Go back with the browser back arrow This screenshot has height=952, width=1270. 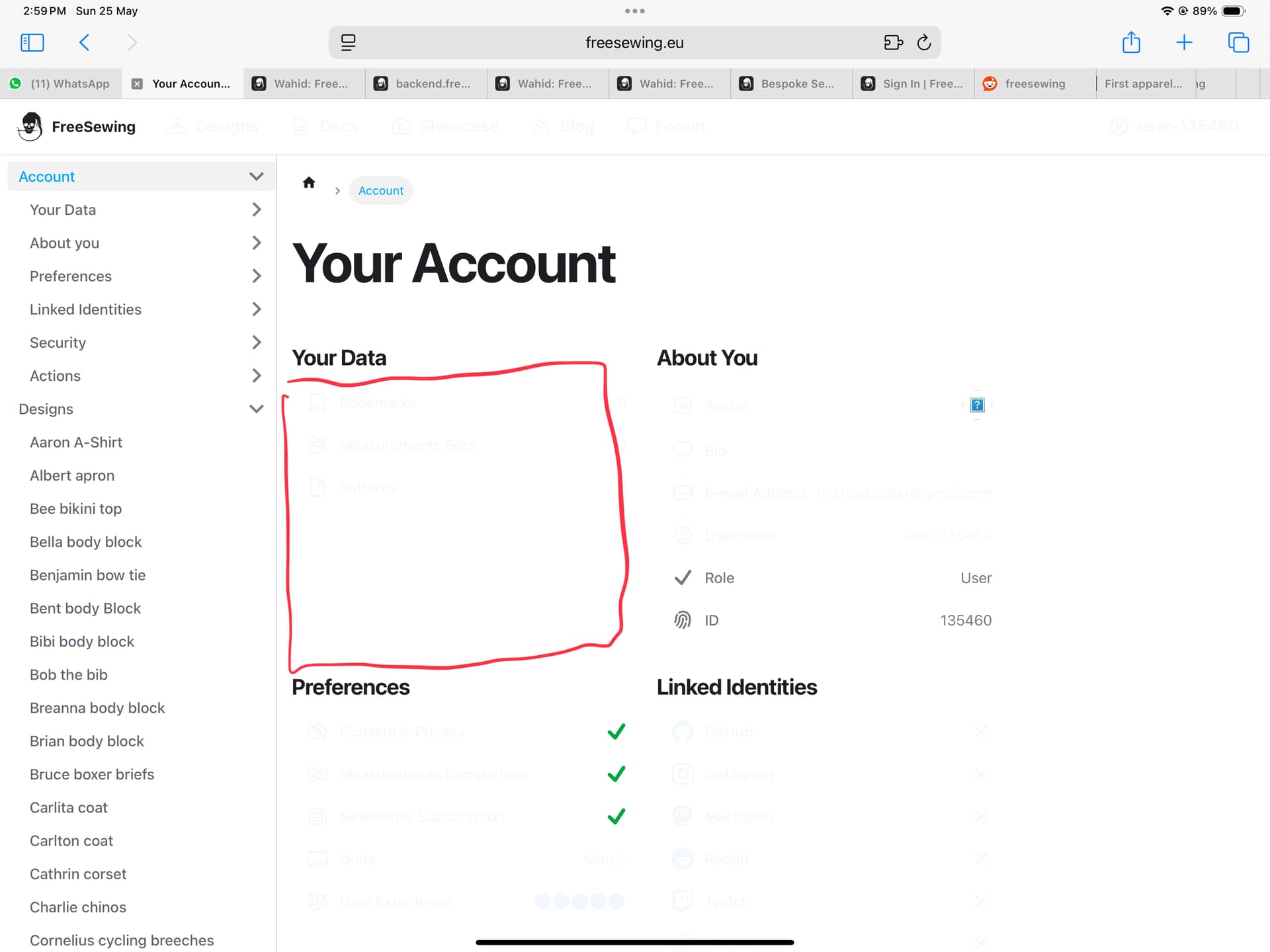pyautogui.click(x=84, y=43)
